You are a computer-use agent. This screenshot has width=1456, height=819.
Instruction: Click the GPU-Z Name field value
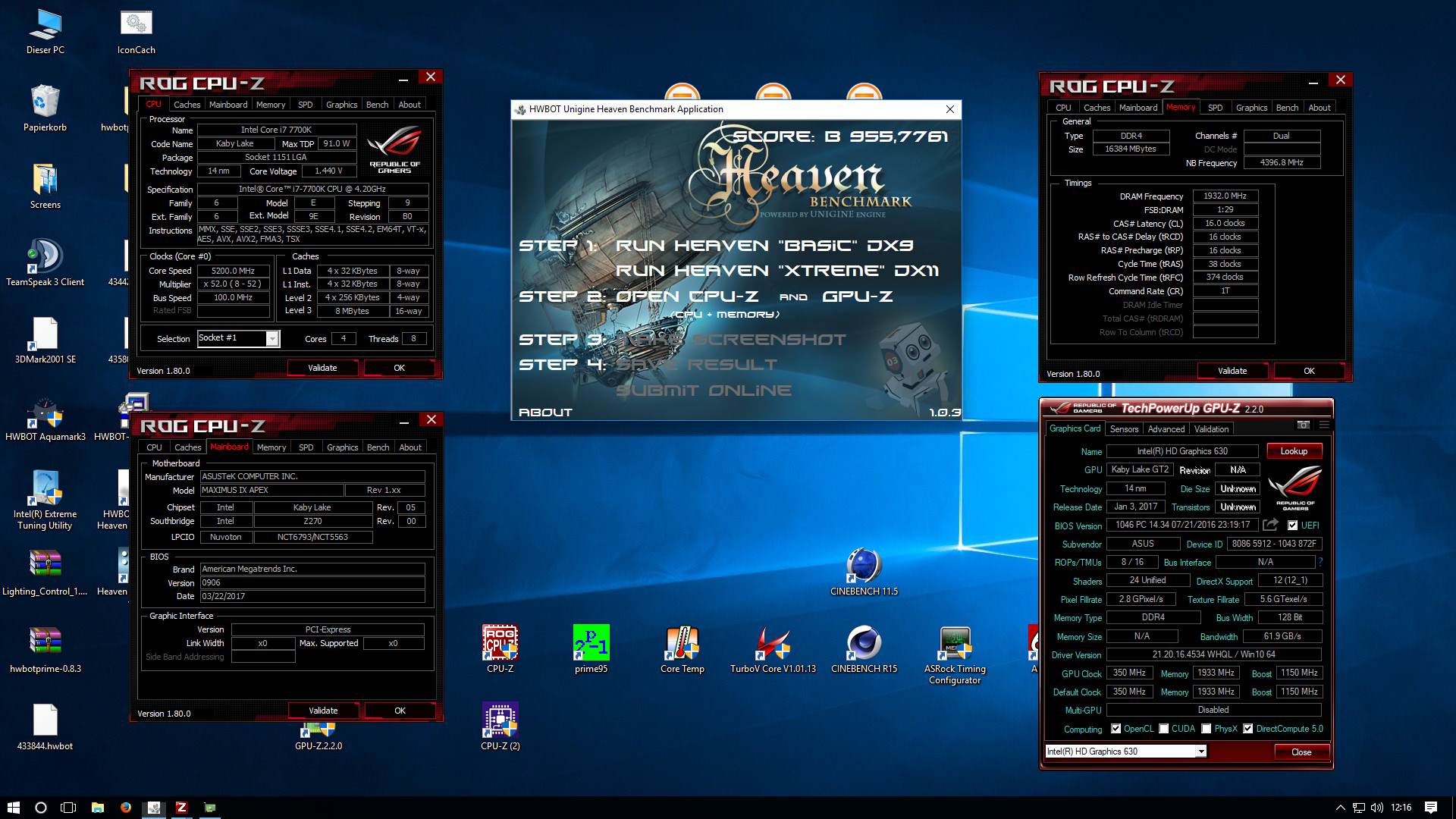1182,451
